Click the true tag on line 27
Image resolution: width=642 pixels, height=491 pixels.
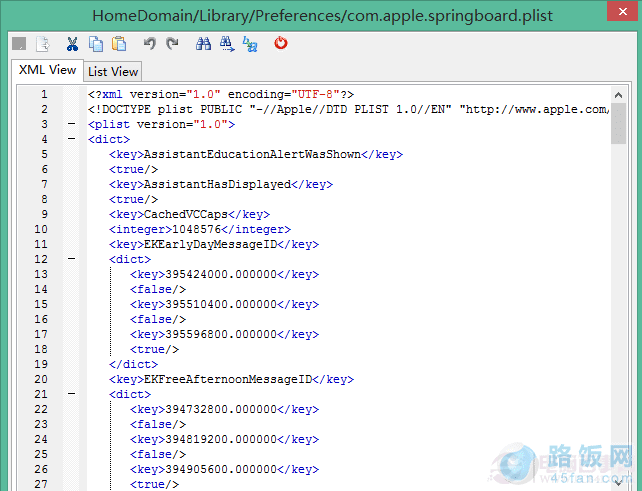[154, 484]
